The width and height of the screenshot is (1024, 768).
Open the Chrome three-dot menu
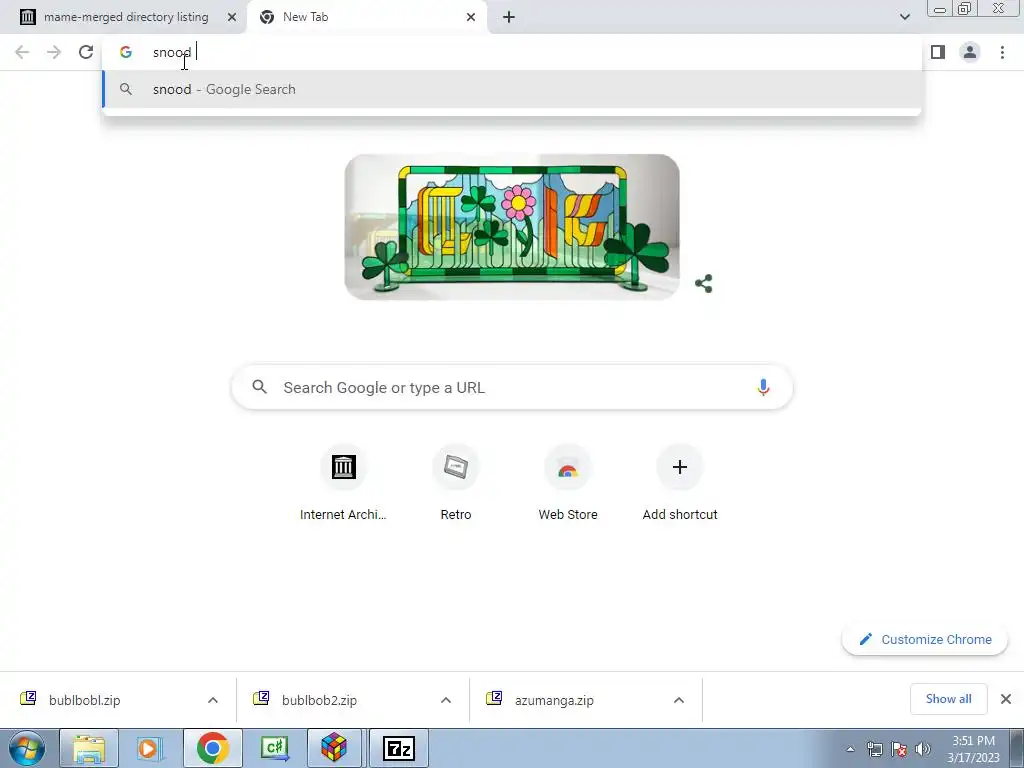click(x=1002, y=52)
